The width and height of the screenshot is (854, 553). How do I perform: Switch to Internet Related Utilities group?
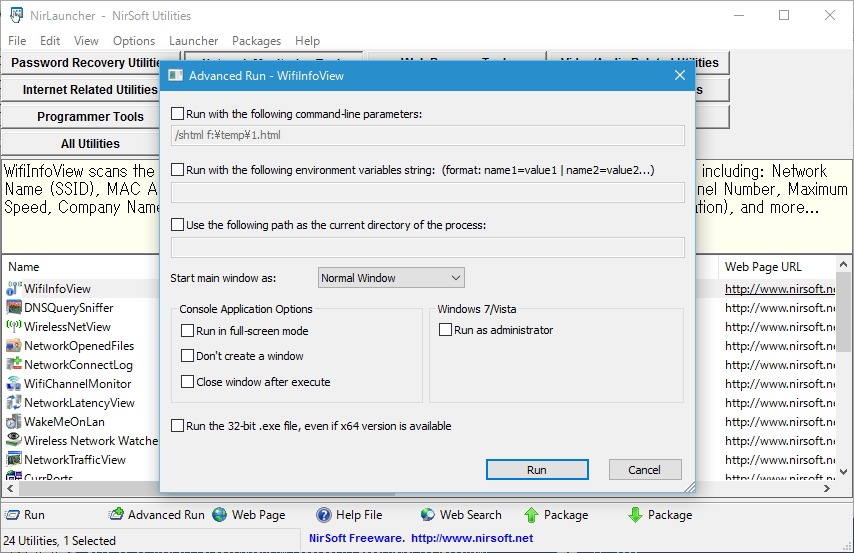(82, 89)
